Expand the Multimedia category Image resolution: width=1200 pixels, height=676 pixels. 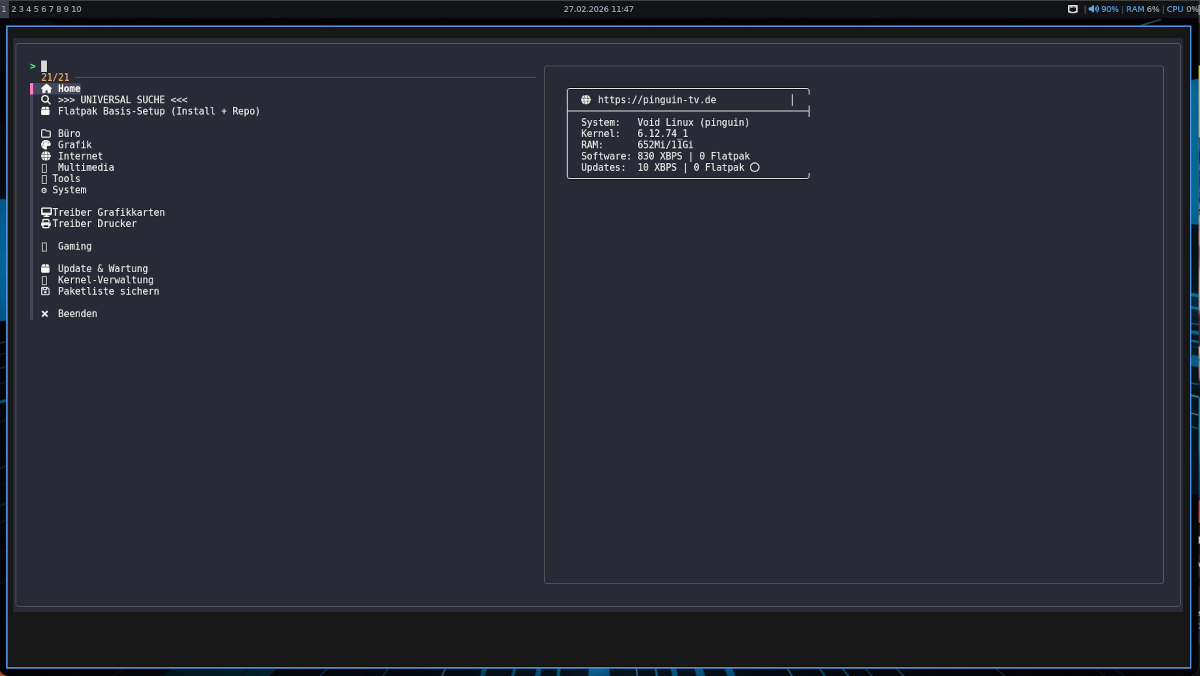[85, 167]
